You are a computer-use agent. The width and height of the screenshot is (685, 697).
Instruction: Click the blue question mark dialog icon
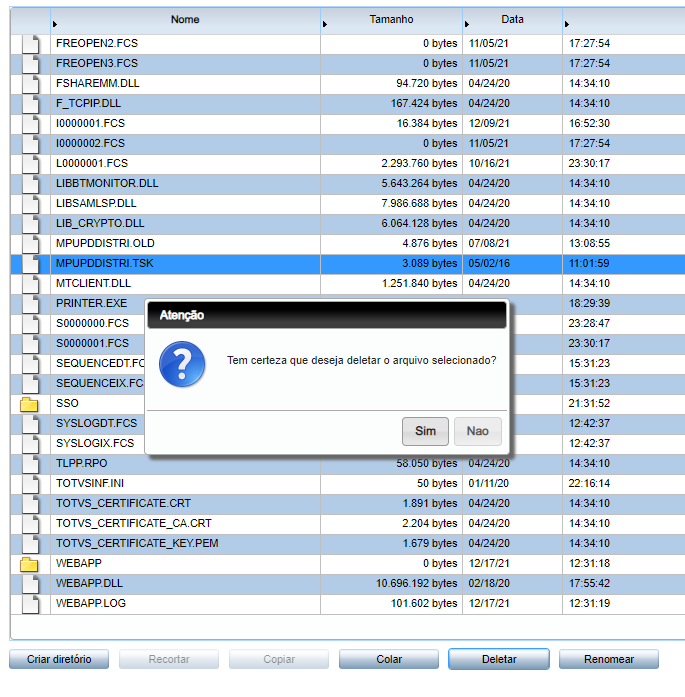(182, 364)
